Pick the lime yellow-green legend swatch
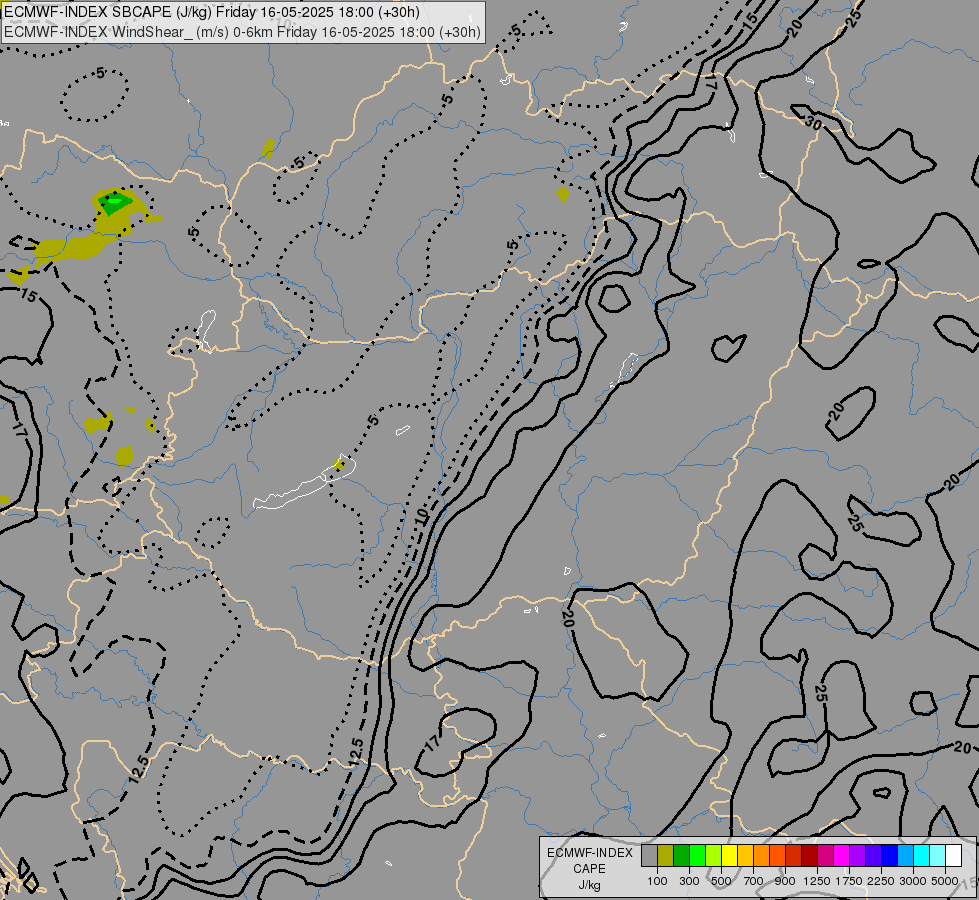 (713, 856)
